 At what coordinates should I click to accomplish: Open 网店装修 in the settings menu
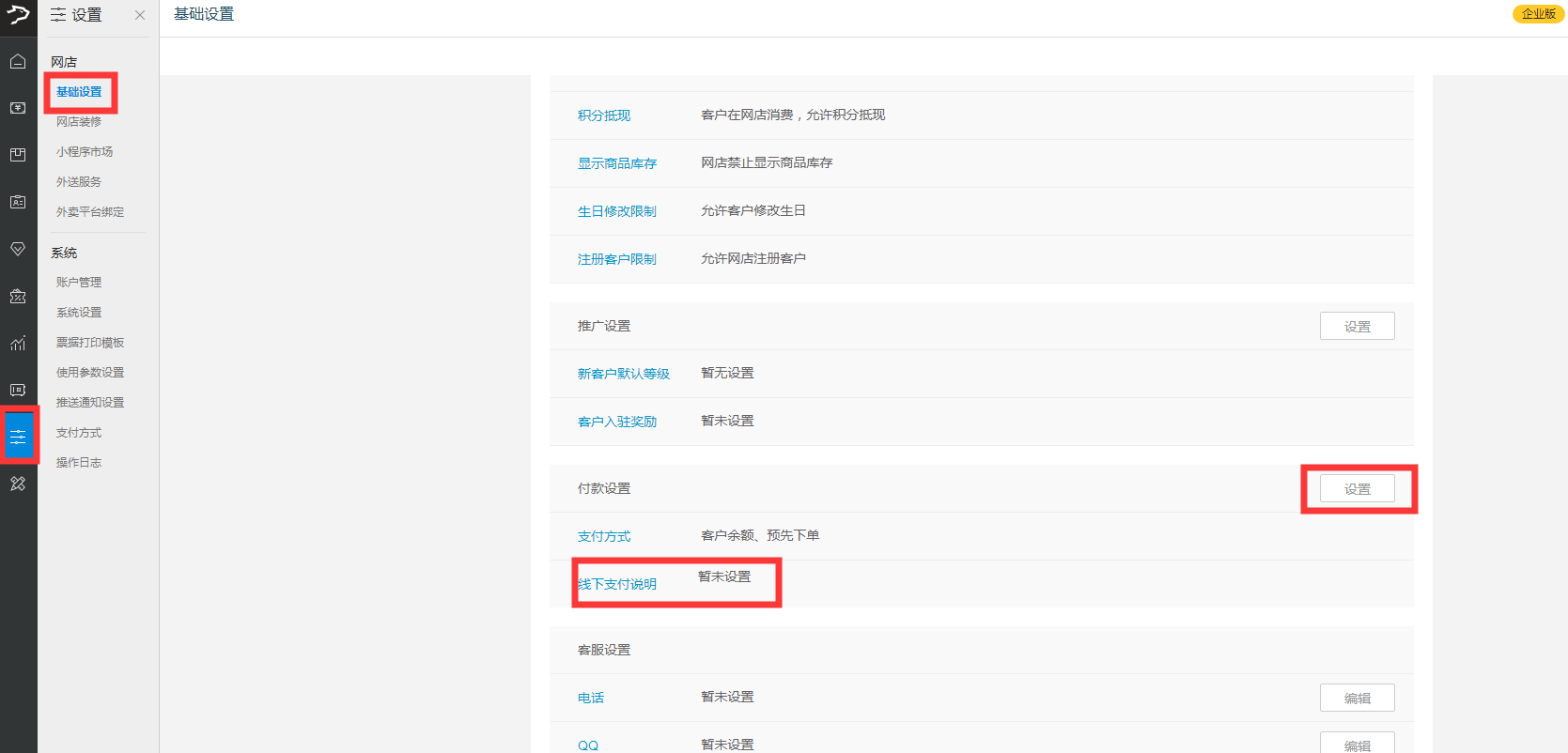pos(79,122)
